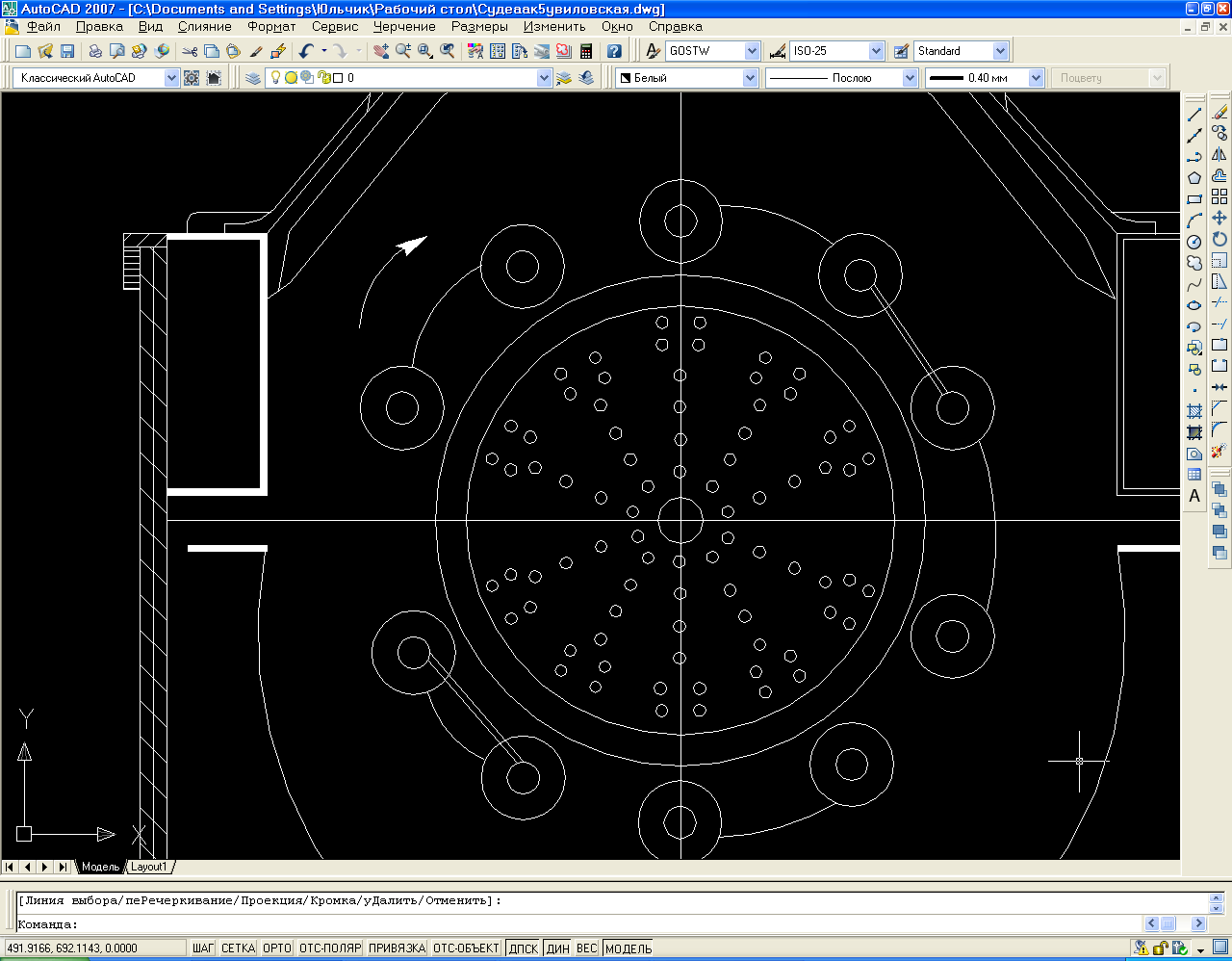The height and width of the screenshot is (961, 1232).
Task: Open the Черчение menu
Action: tap(404, 27)
